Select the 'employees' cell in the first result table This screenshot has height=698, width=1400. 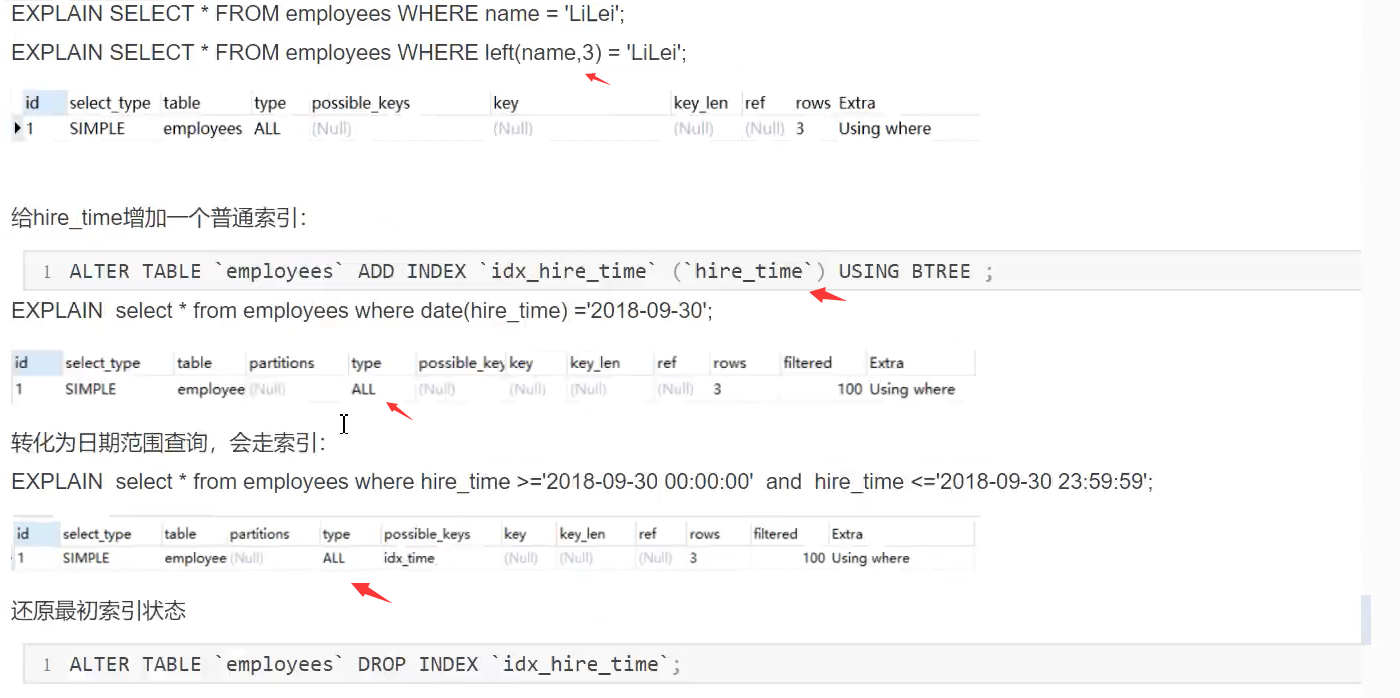point(202,128)
